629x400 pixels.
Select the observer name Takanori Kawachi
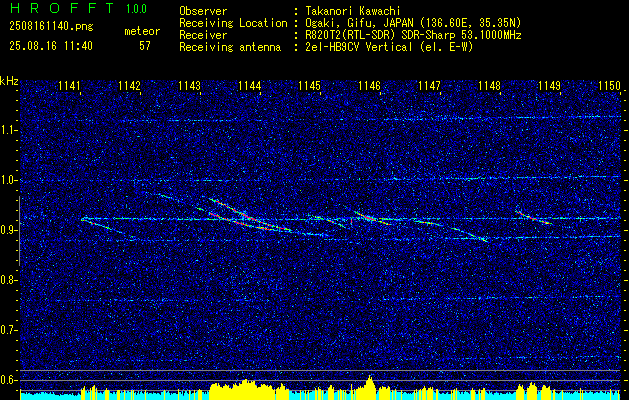353,11
